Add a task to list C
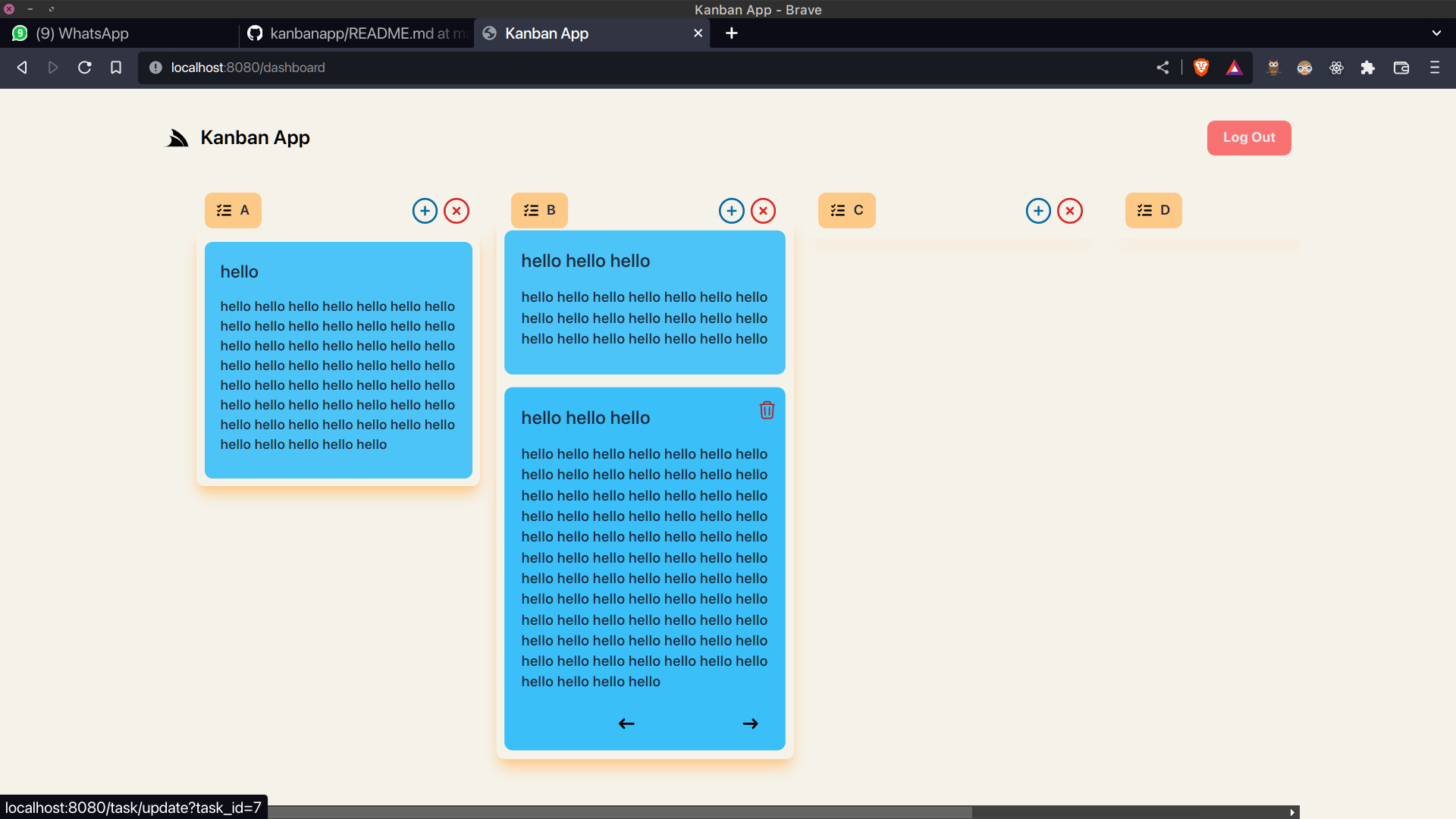This screenshot has height=819, width=1456. pos(1038,211)
